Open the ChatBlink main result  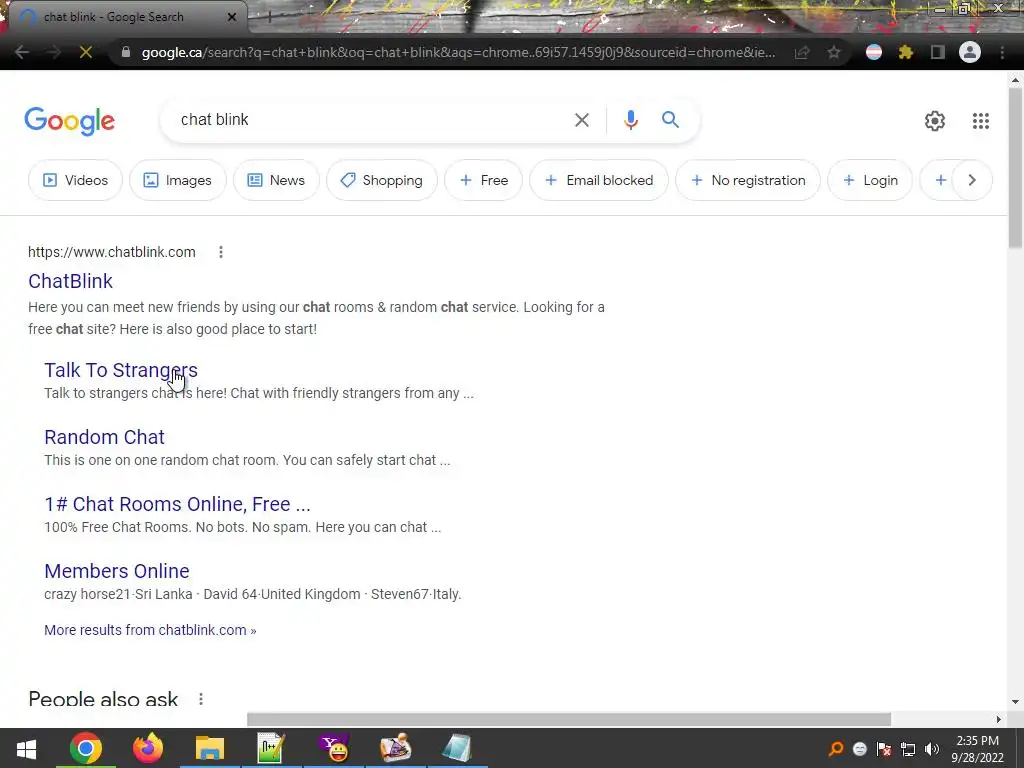(71, 281)
